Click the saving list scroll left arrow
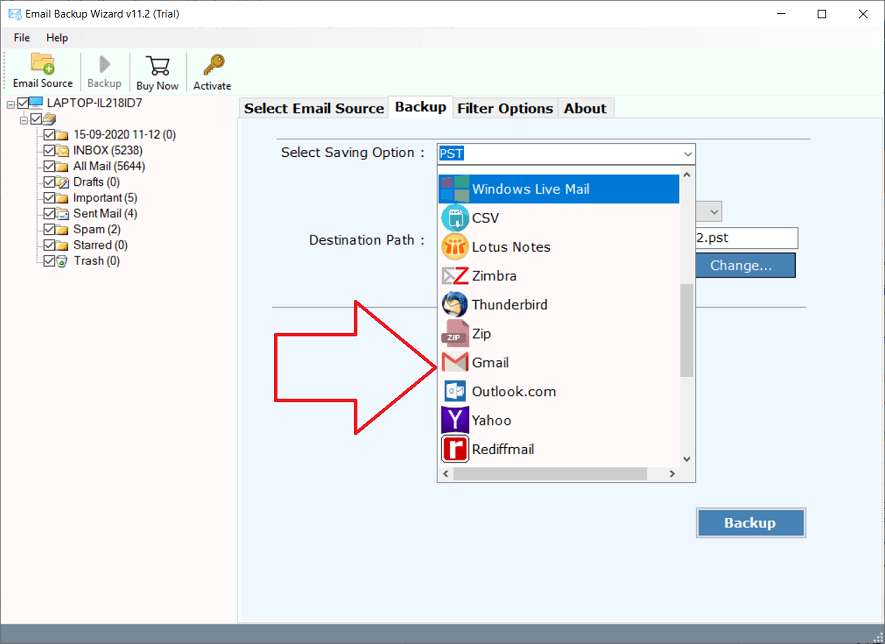Screen dimensions: 885x644 [x=446, y=474]
